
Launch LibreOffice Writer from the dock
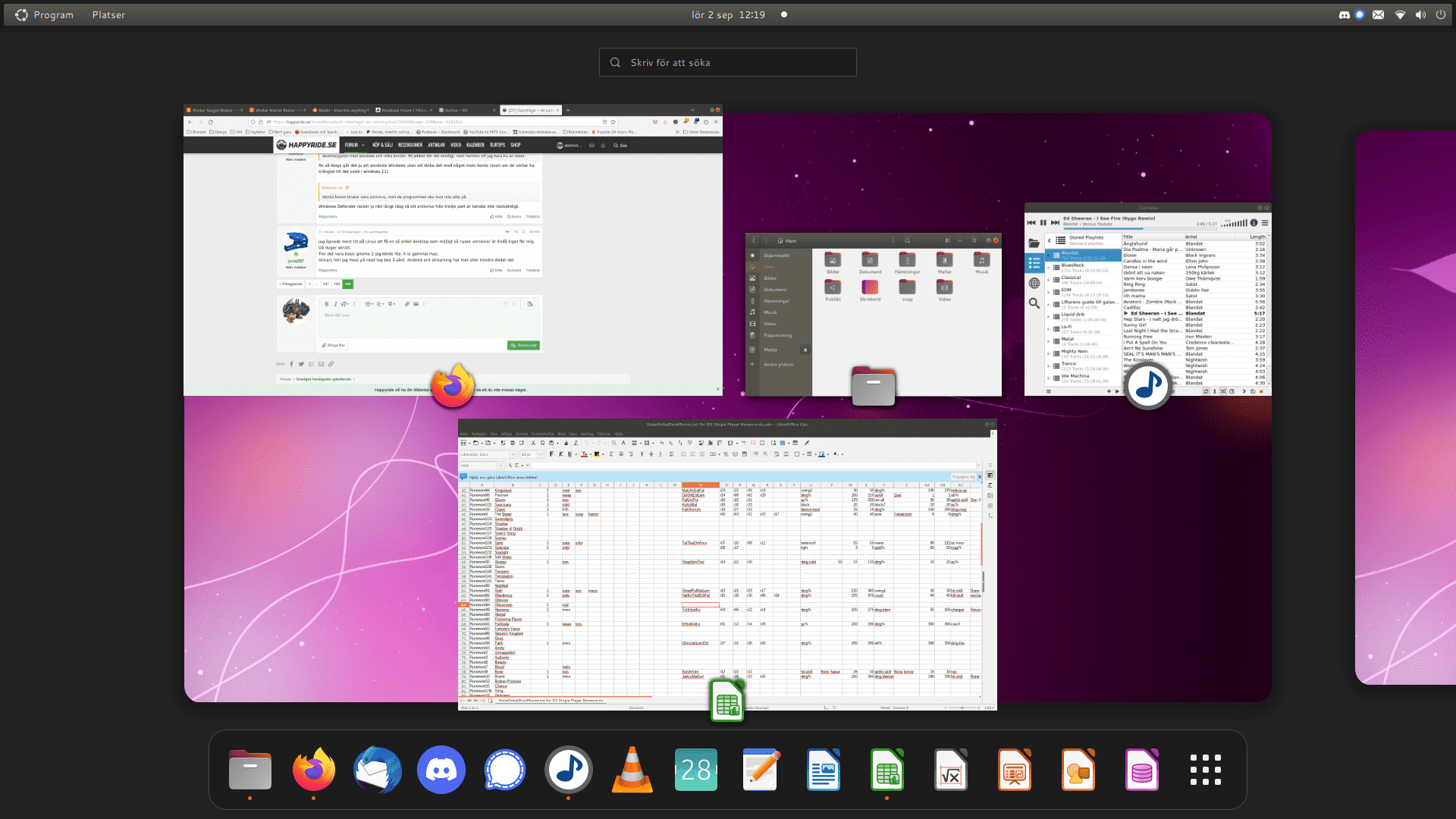coord(824,770)
